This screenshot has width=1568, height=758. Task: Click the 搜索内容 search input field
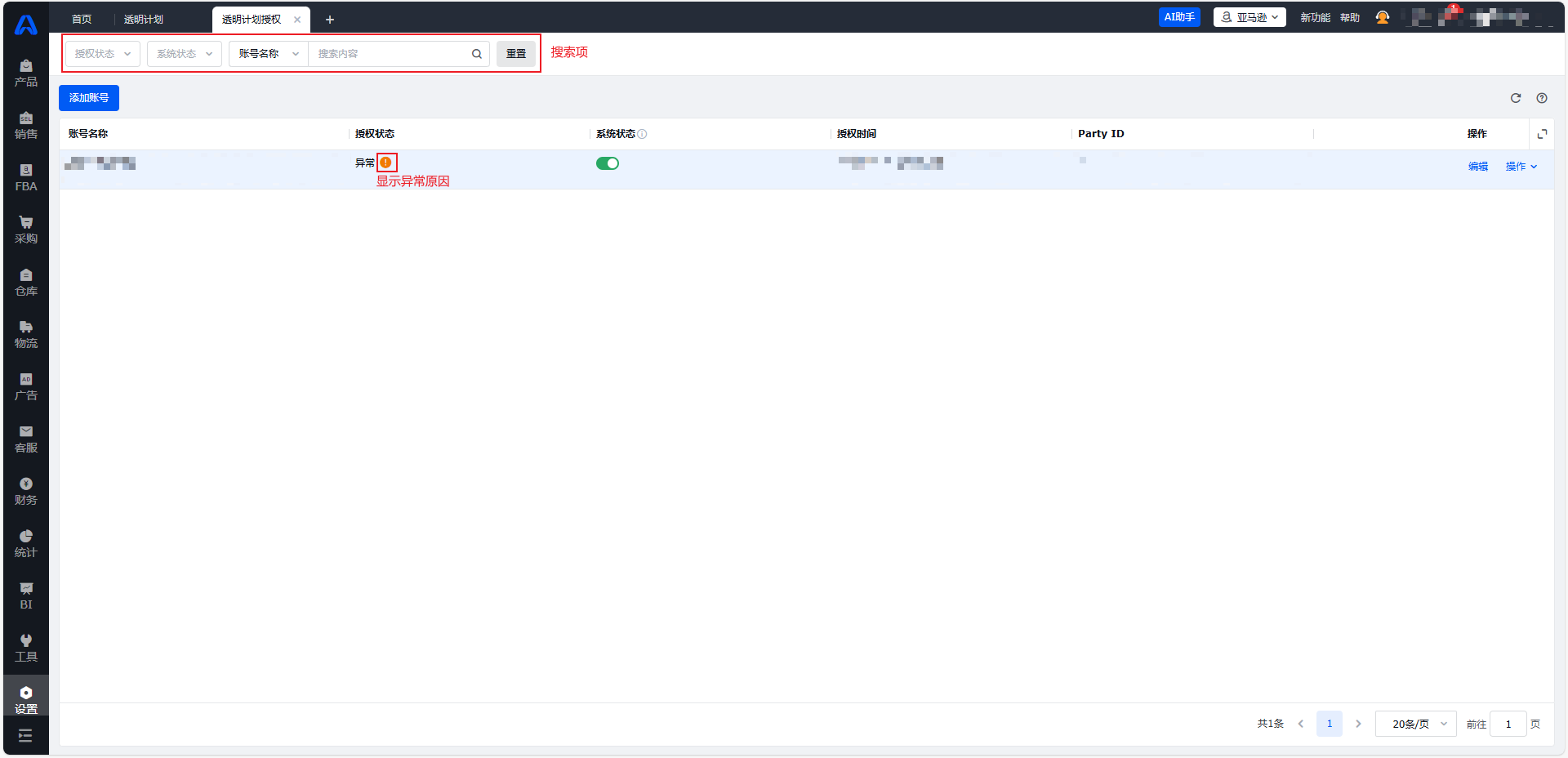tap(388, 54)
